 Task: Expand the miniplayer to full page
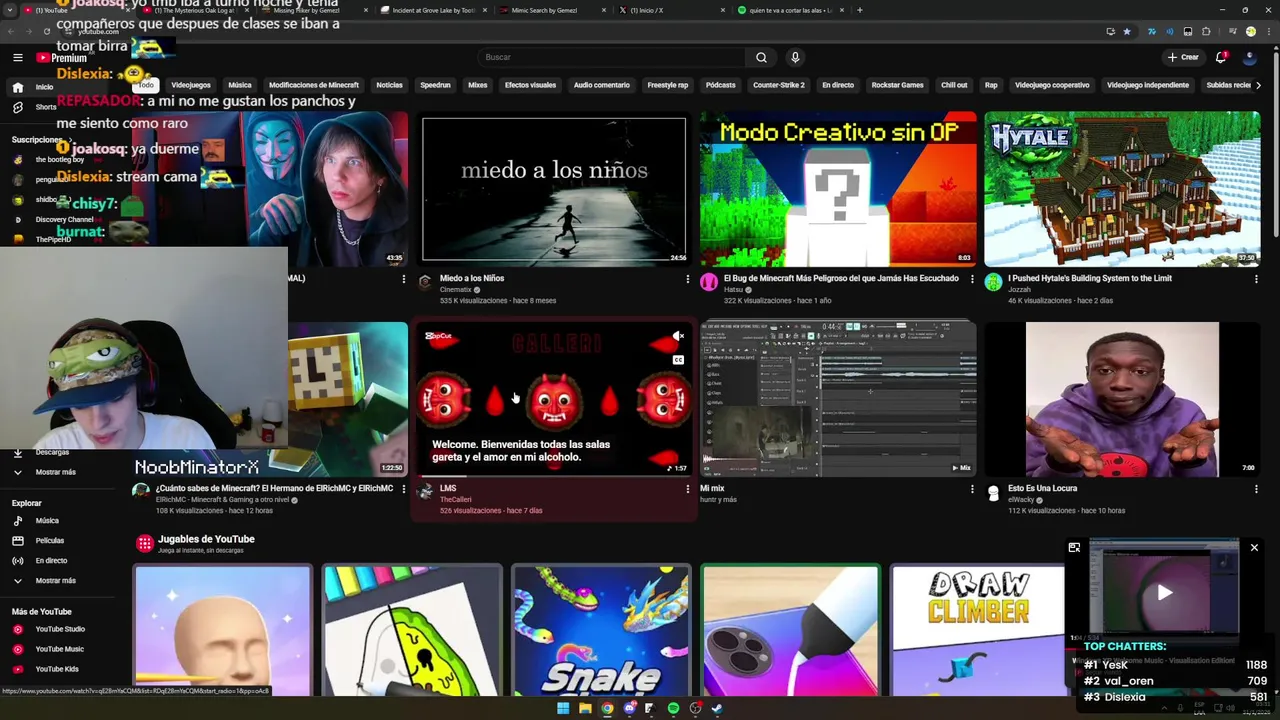[x=1074, y=547]
